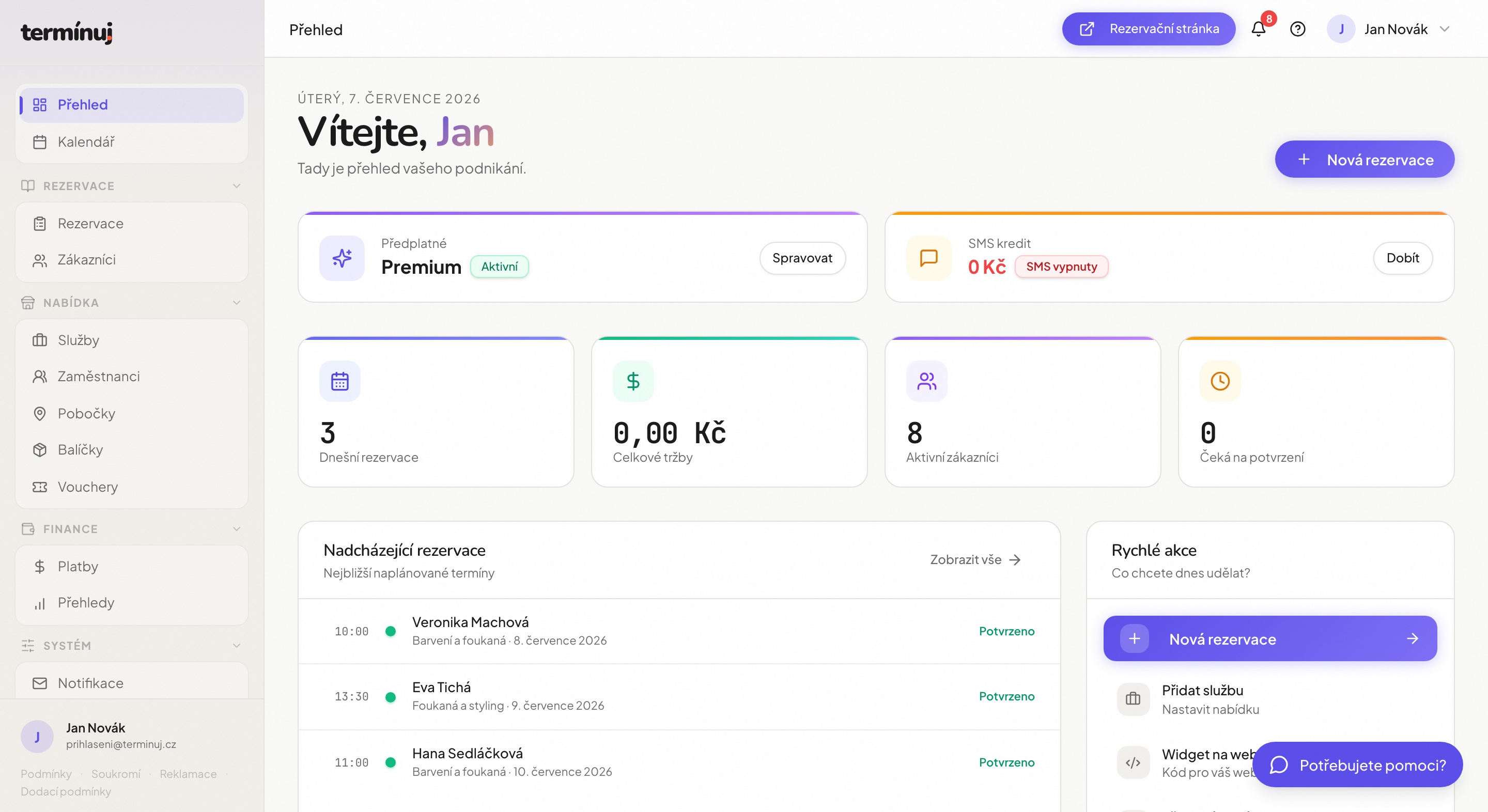Open Soukromí footer link
1488x812 pixels.
116,774
